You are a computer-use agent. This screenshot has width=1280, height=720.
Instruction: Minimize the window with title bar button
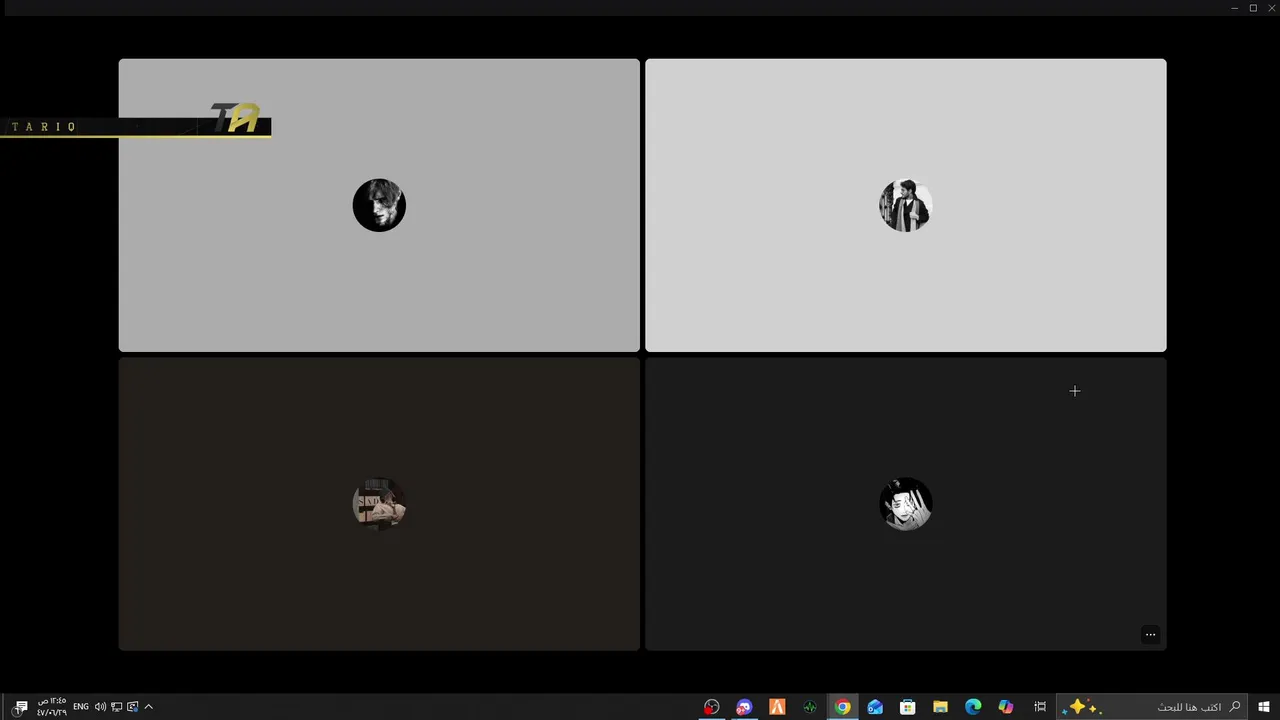pos(1234,8)
